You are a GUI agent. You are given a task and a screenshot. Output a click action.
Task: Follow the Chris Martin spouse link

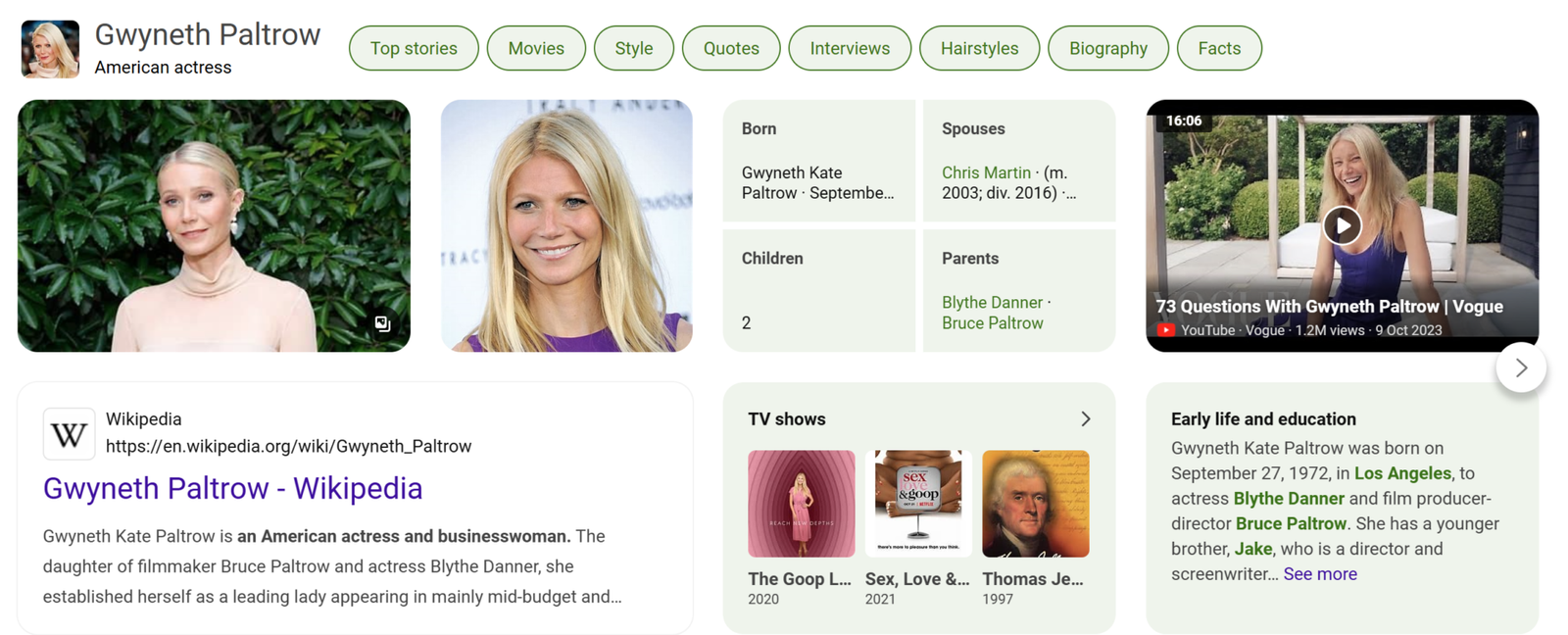coord(986,172)
